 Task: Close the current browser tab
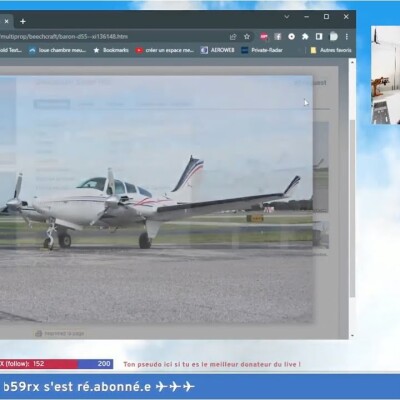click(x=6, y=21)
